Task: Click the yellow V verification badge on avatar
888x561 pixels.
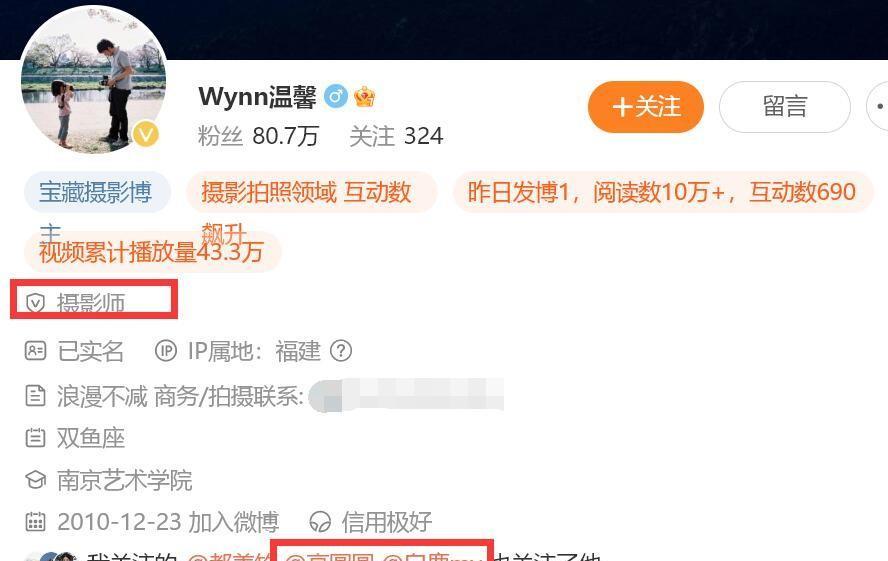Action: pyautogui.click(x=146, y=134)
